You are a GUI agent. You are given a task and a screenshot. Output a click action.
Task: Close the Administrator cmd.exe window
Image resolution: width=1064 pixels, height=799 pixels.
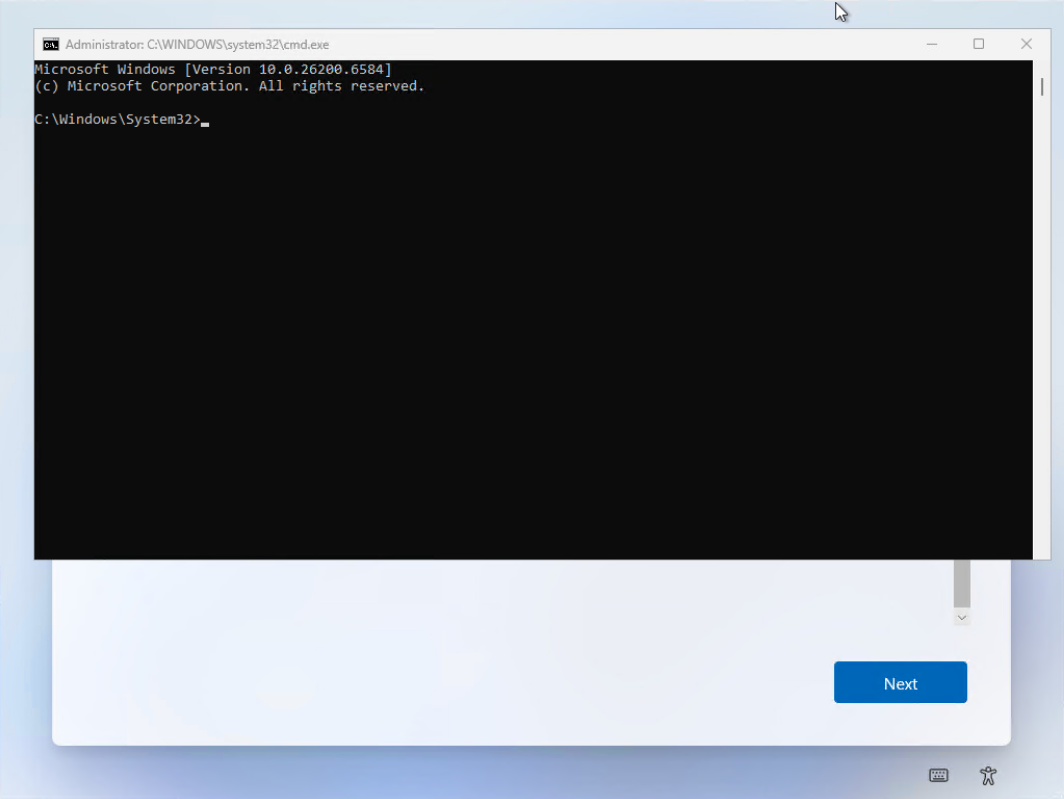[x=1026, y=44]
